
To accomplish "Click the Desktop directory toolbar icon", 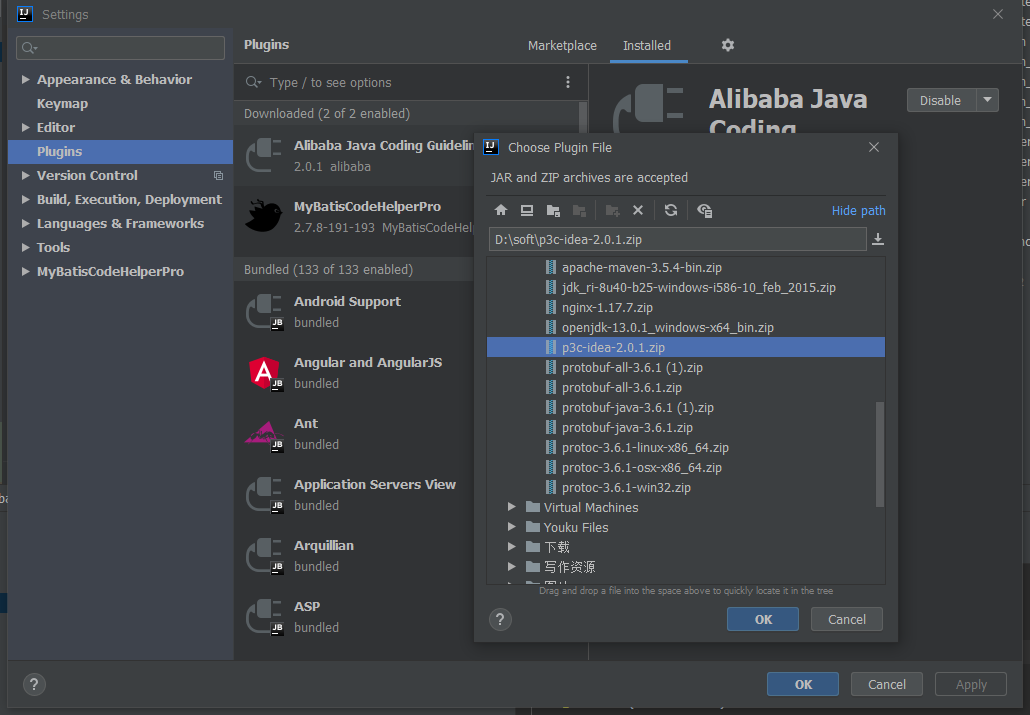I will [527, 210].
